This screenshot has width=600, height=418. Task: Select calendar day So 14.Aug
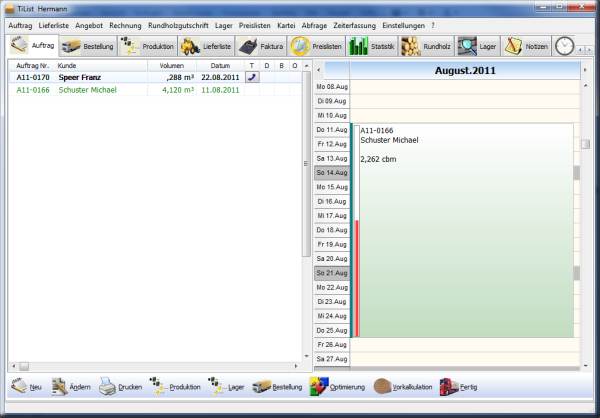click(332, 173)
